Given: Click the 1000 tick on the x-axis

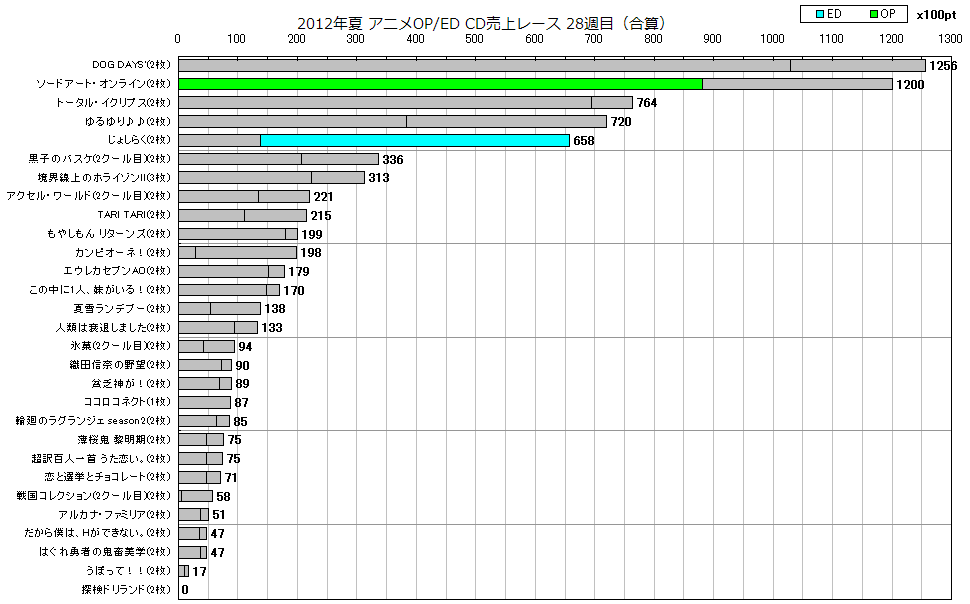Looking at the screenshot, I should 773,39.
